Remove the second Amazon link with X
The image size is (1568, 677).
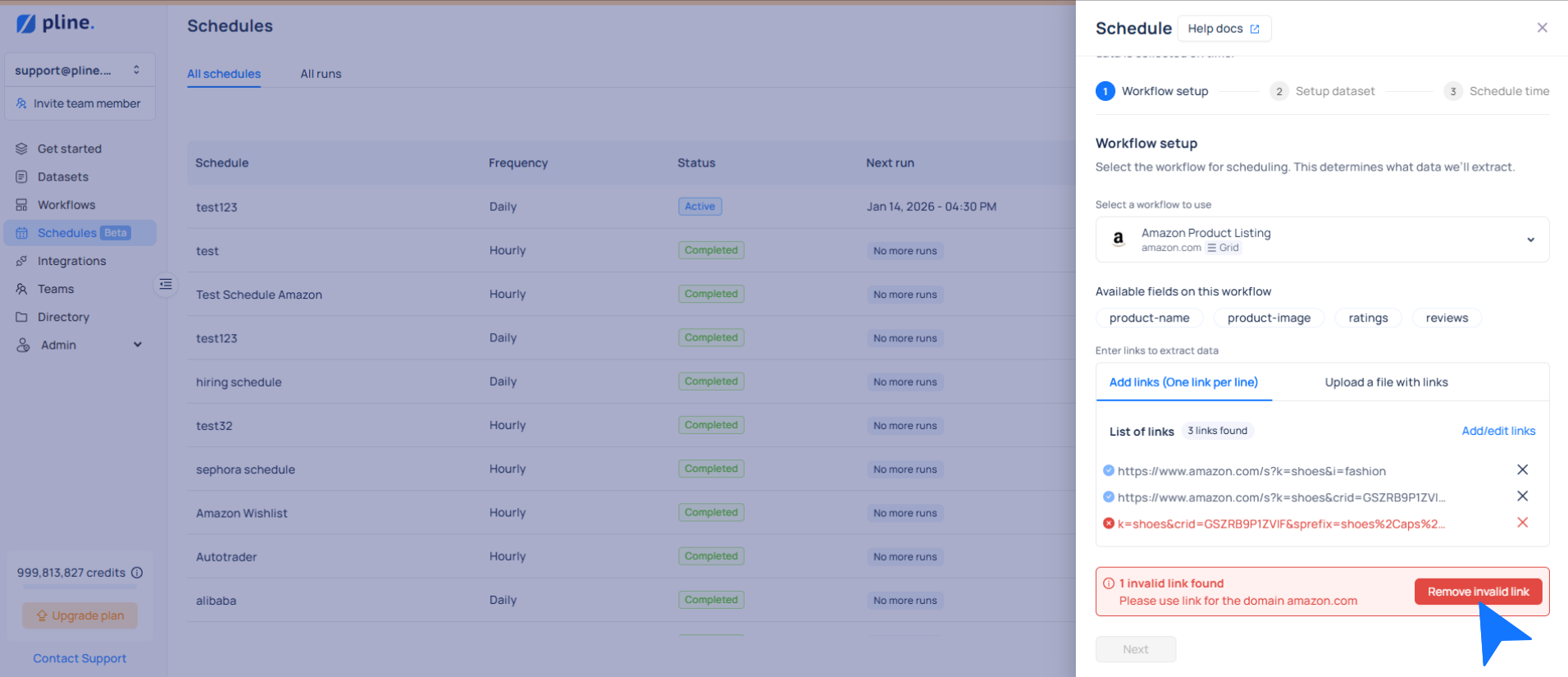click(x=1522, y=496)
